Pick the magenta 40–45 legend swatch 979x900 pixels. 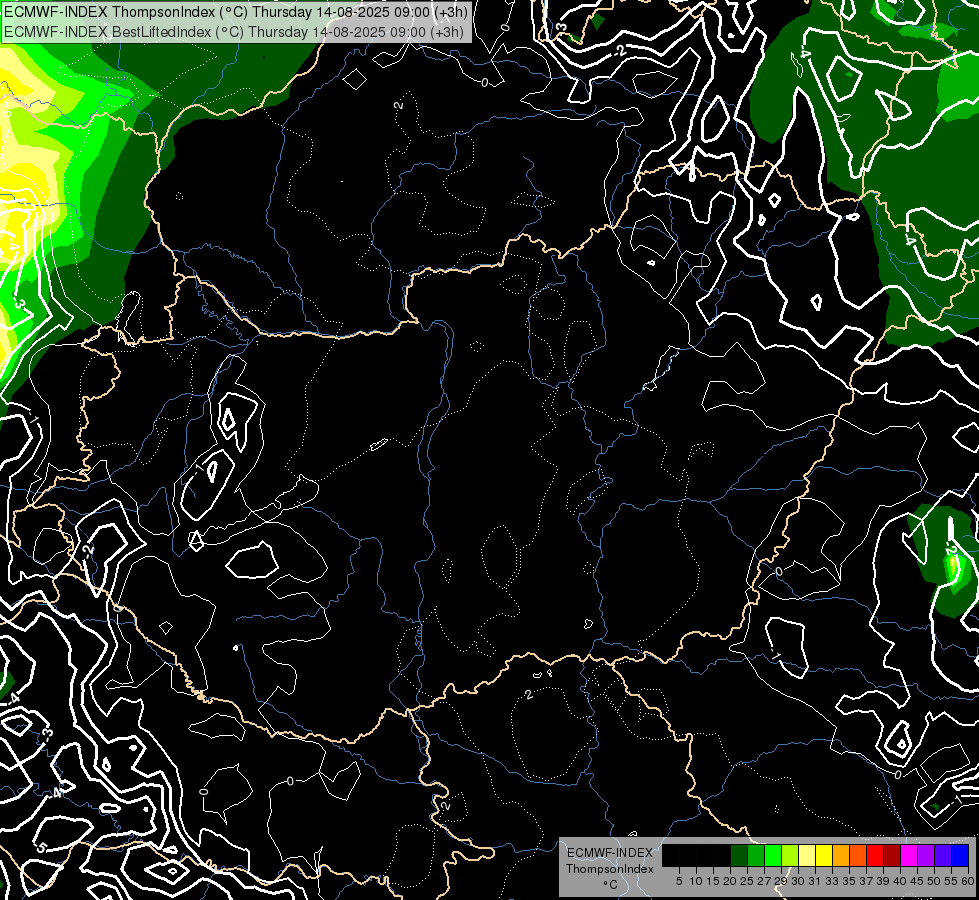(909, 855)
